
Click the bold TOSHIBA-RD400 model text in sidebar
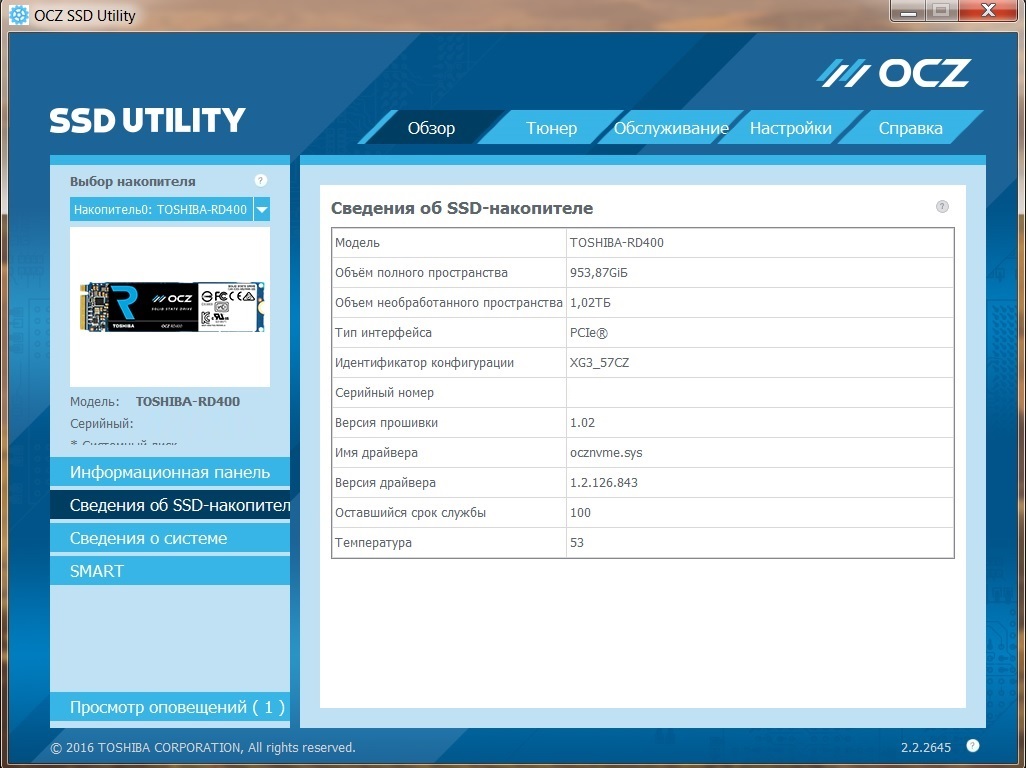click(x=188, y=401)
